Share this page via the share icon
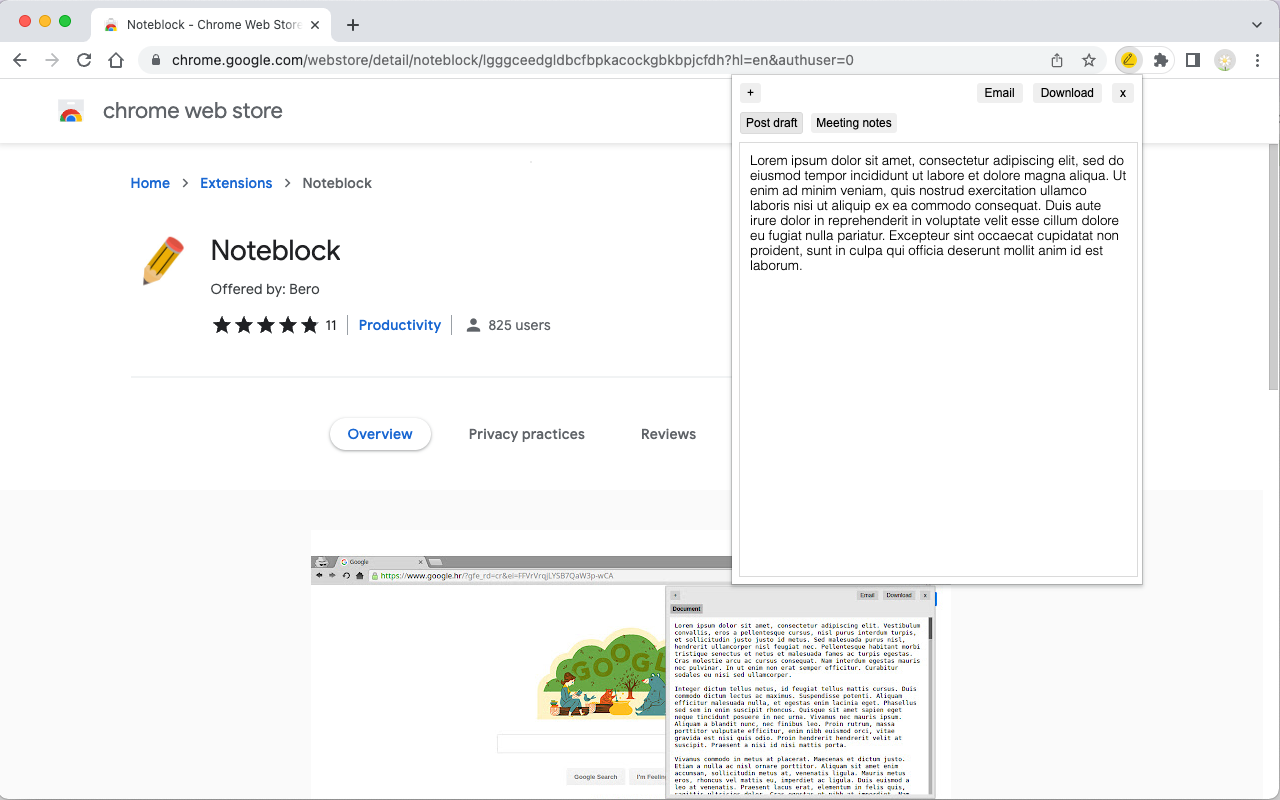Image resolution: width=1280 pixels, height=800 pixels. pos(1057,60)
